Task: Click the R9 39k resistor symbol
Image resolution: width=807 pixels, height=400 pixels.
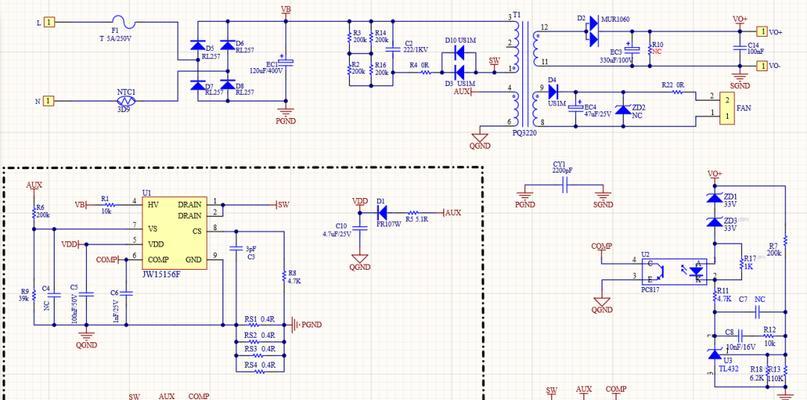Action: [34, 295]
